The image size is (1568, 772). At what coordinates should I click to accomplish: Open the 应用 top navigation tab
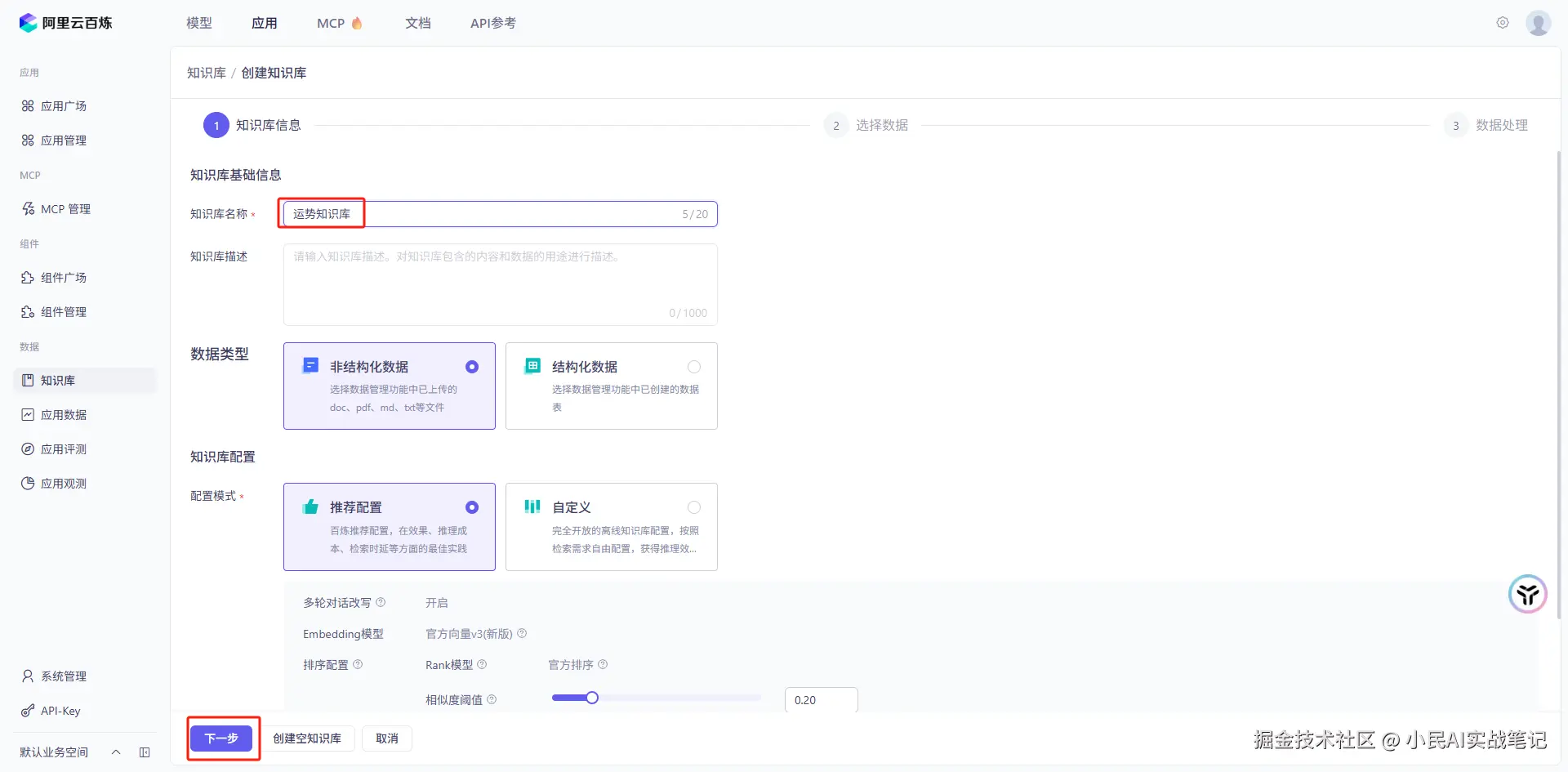coord(265,23)
